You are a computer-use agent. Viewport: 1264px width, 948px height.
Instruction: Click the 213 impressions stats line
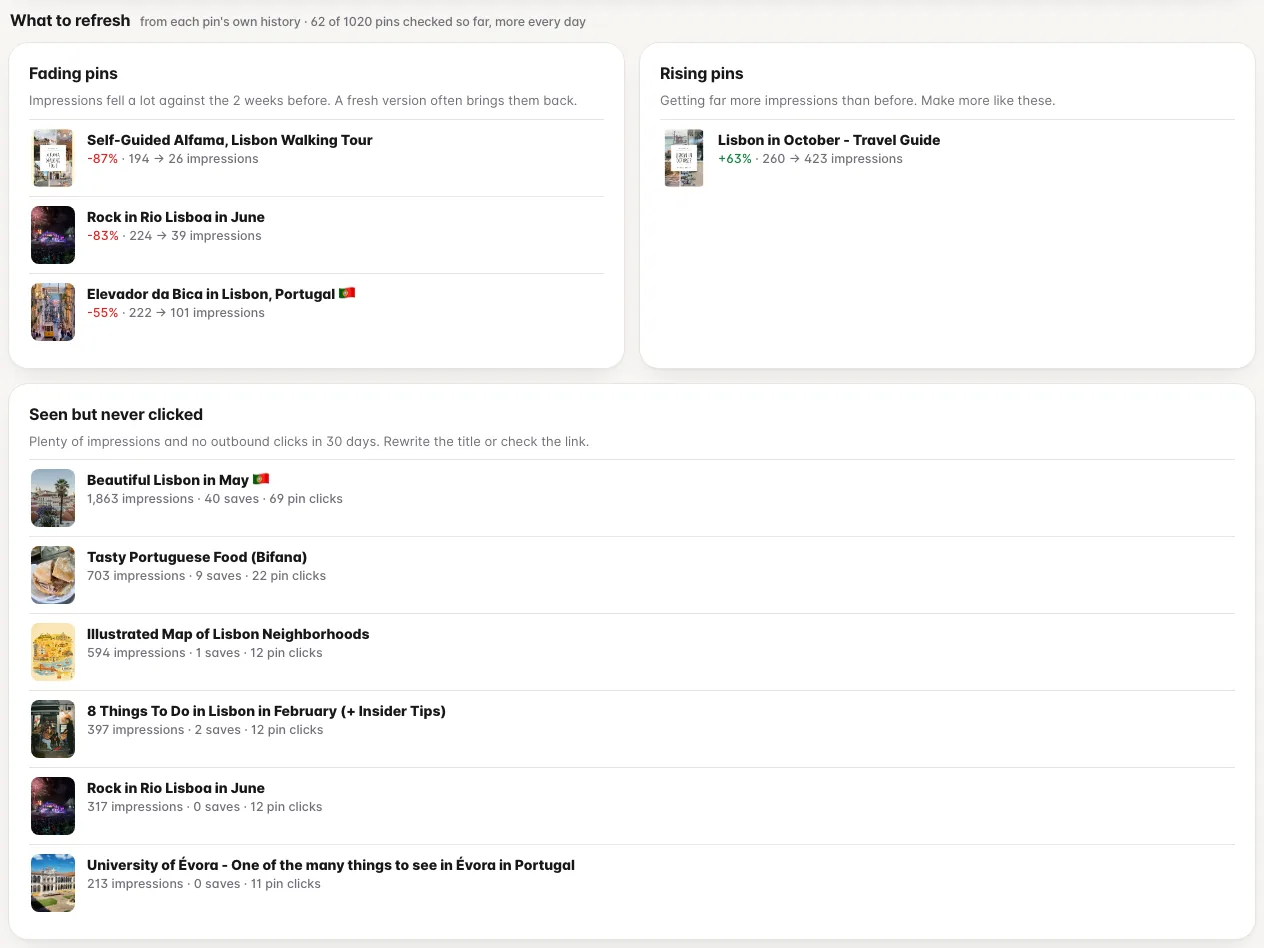(x=204, y=884)
